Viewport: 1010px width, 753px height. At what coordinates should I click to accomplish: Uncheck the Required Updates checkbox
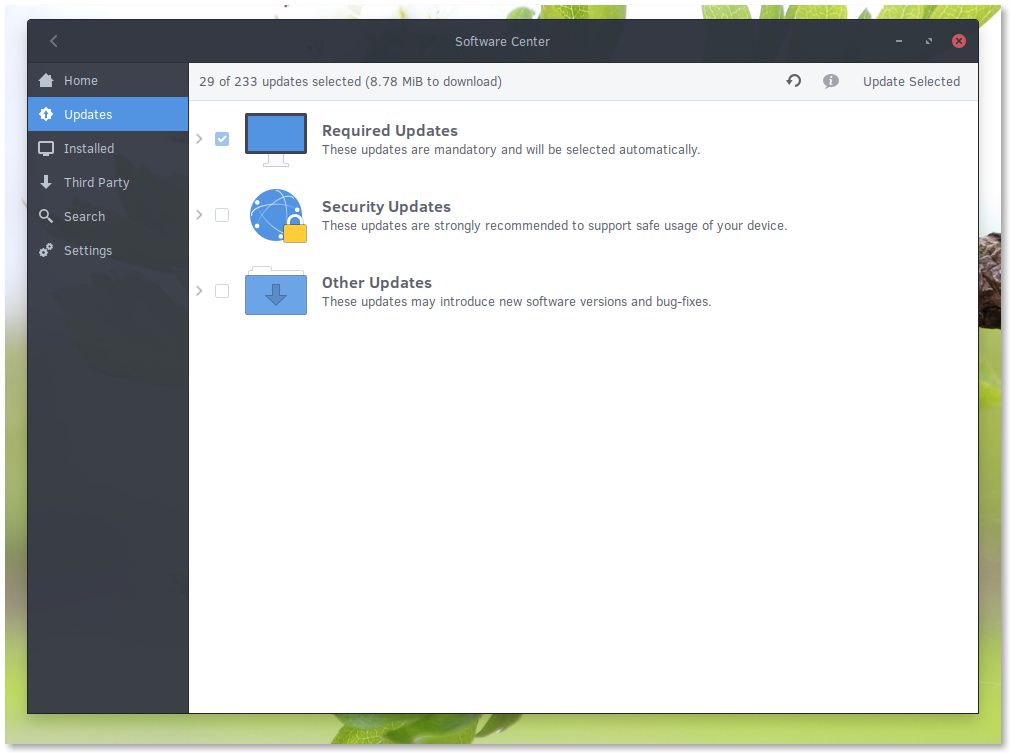(x=222, y=138)
